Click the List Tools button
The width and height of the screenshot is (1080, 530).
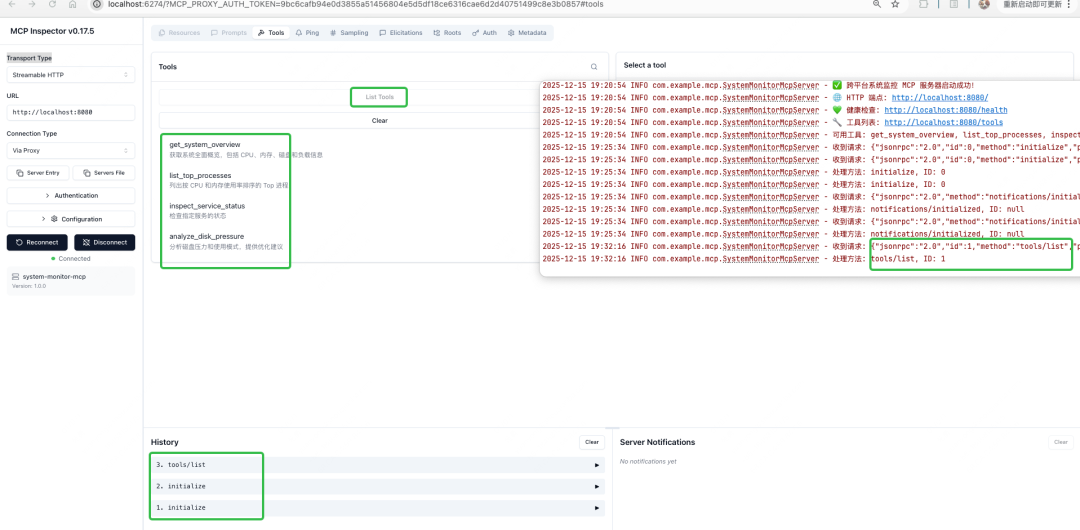[x=380, y=97]
